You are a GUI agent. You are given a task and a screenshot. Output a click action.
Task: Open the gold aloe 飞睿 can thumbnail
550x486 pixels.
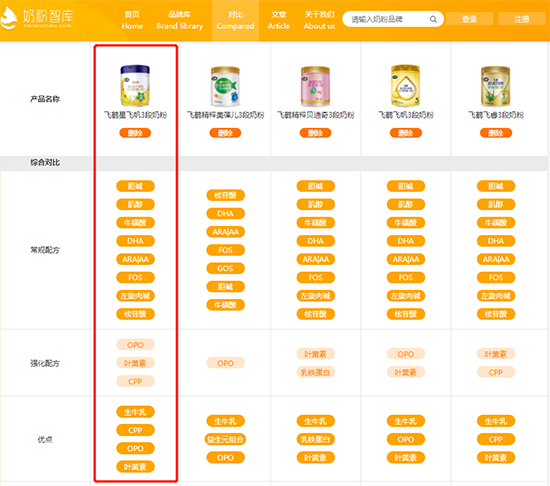(496, 86)
